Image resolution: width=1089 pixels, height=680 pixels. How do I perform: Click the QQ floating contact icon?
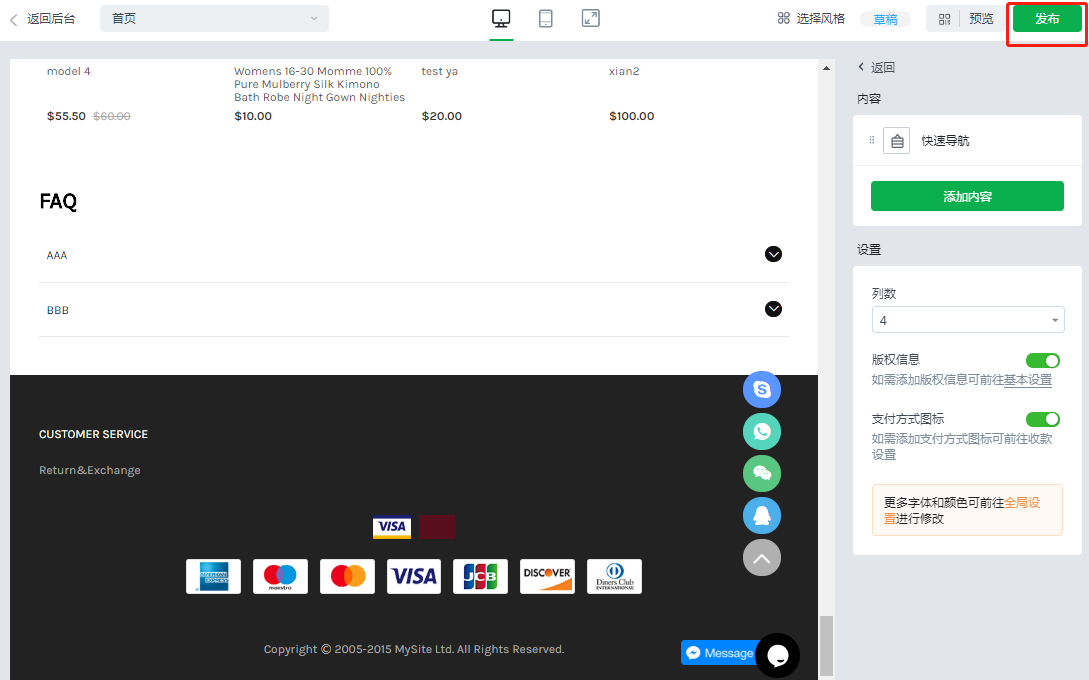[762, 516]
